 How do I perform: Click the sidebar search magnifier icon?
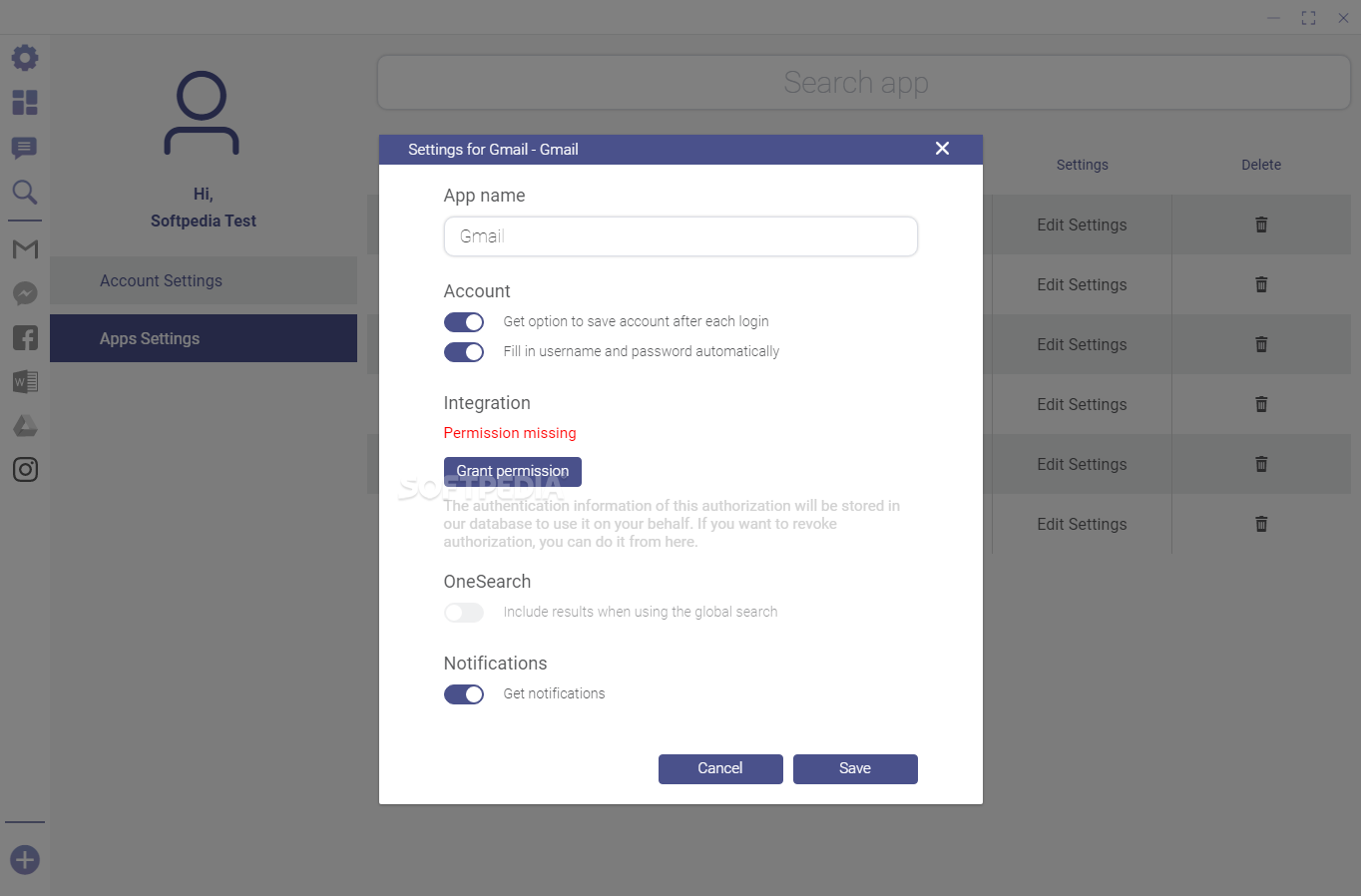25,192
